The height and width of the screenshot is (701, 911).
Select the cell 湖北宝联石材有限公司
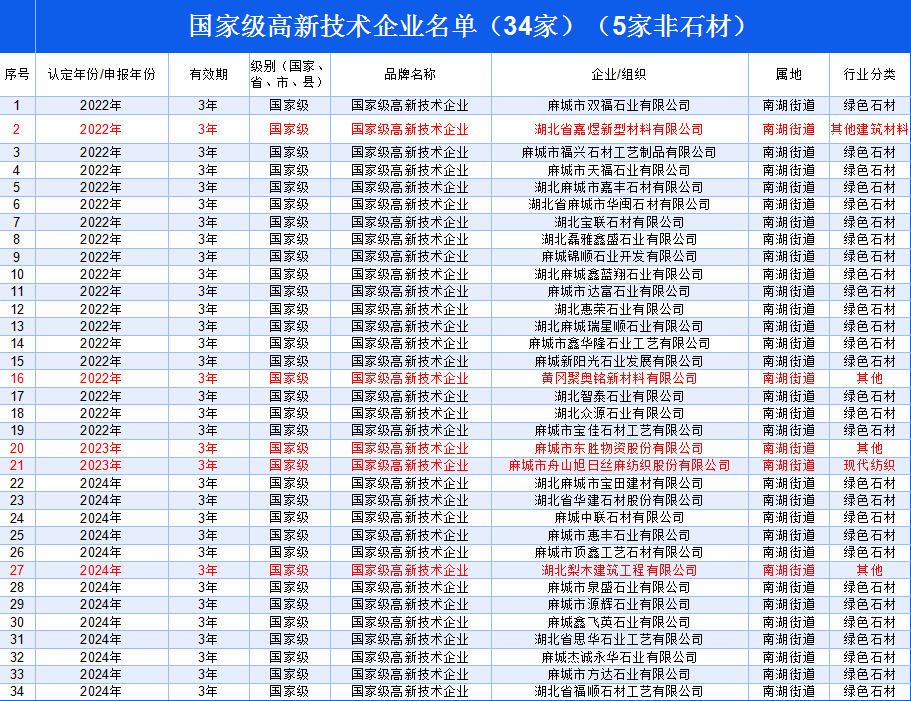pos(619,222)
